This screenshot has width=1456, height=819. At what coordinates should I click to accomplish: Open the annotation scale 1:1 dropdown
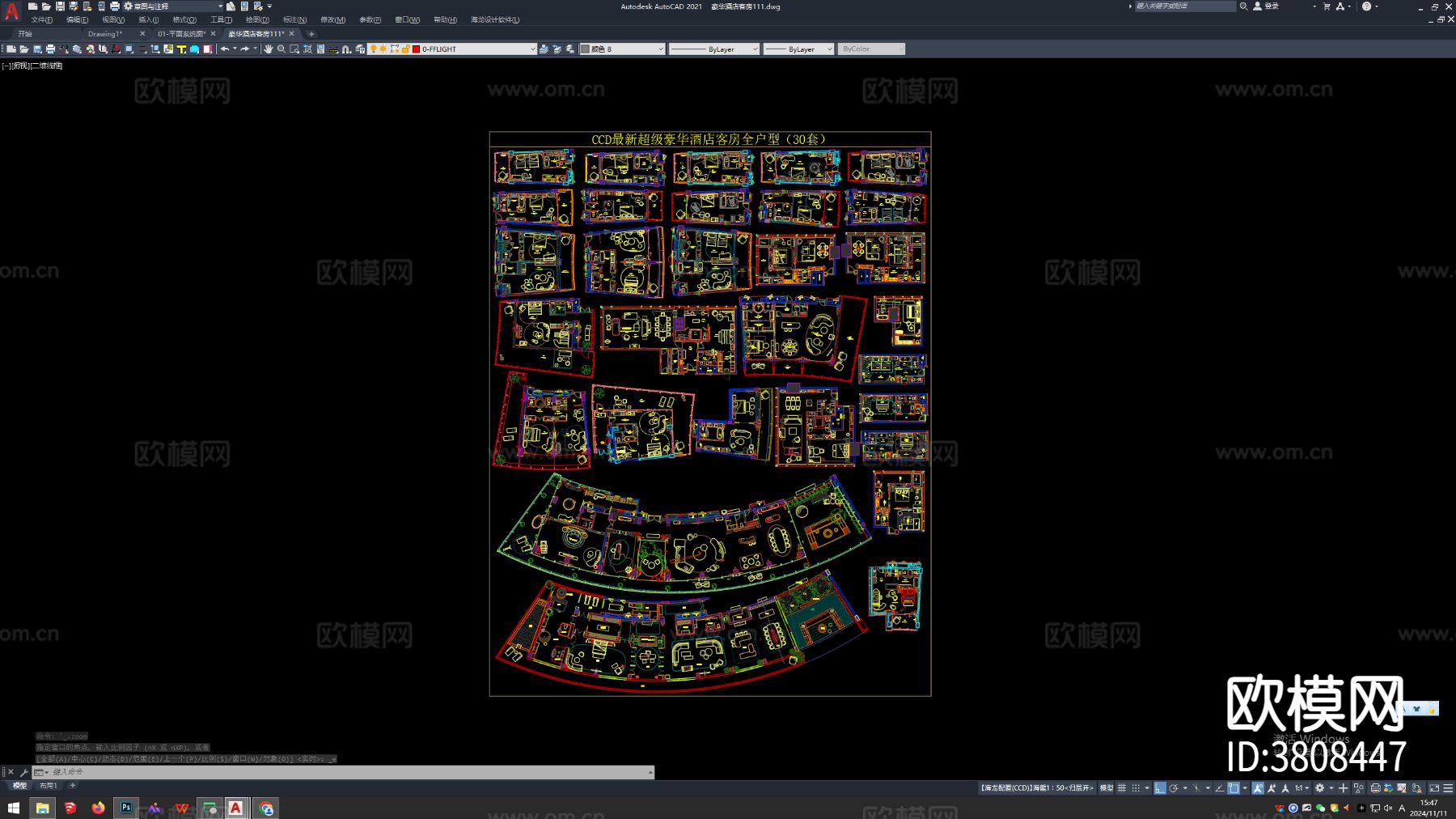pyautogui.click(x=1302, y=788)
